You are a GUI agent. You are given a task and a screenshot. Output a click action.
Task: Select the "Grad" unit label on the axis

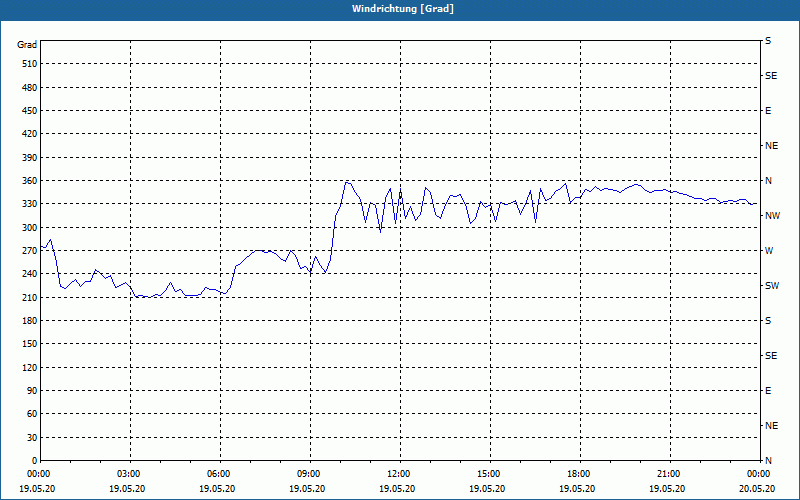click(27, 45)
